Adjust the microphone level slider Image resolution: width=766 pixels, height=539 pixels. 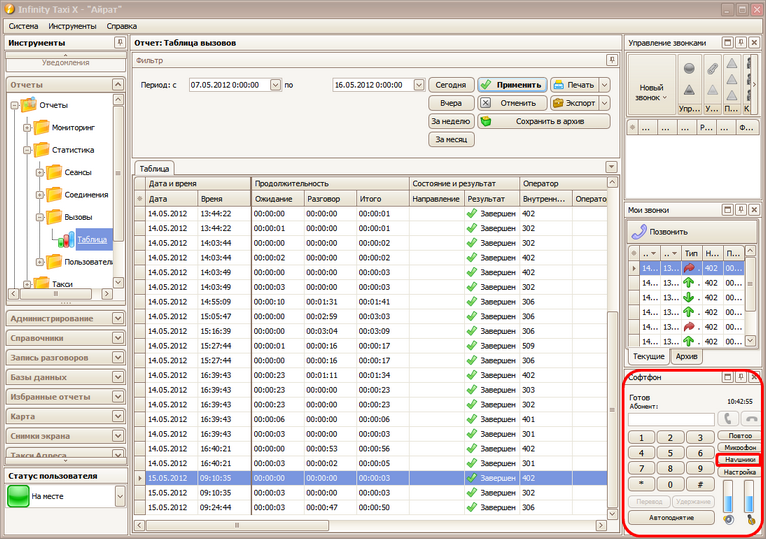pos(750,496)
